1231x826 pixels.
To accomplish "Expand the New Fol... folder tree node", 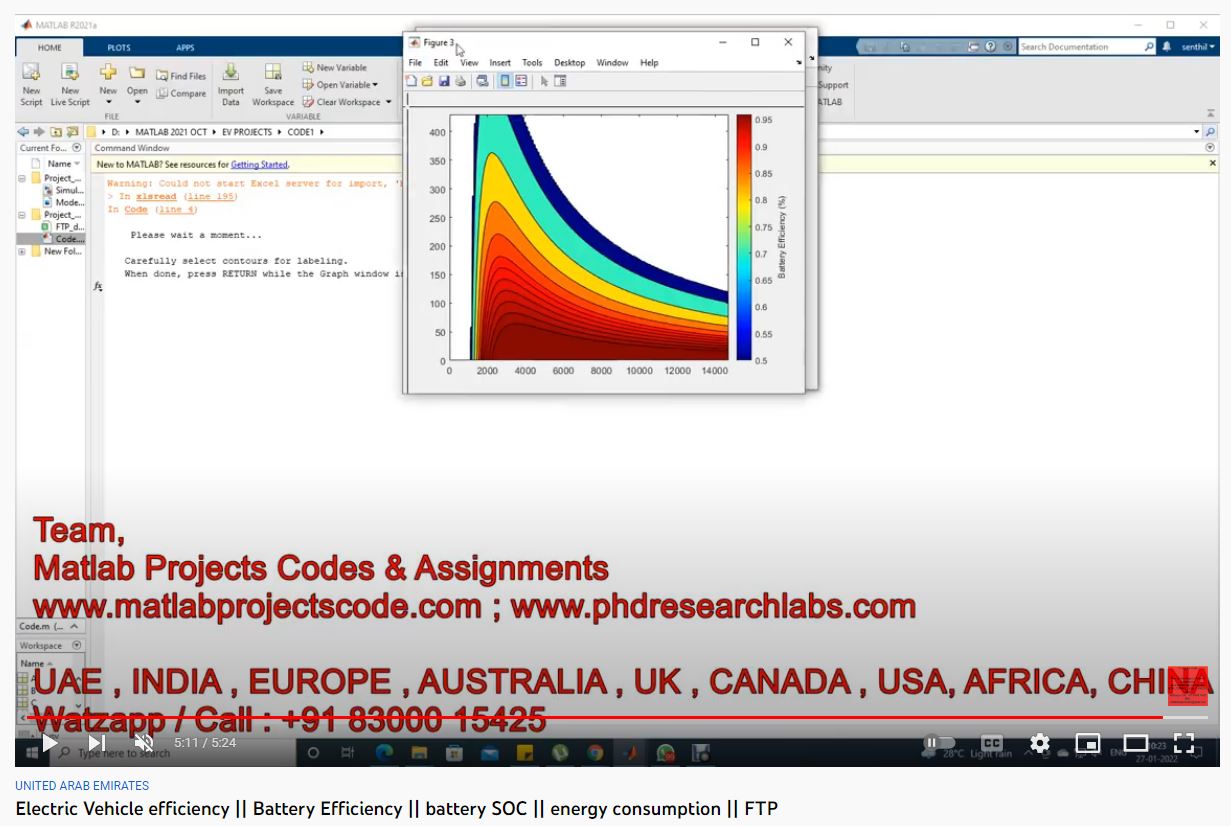I will [22, 252].
